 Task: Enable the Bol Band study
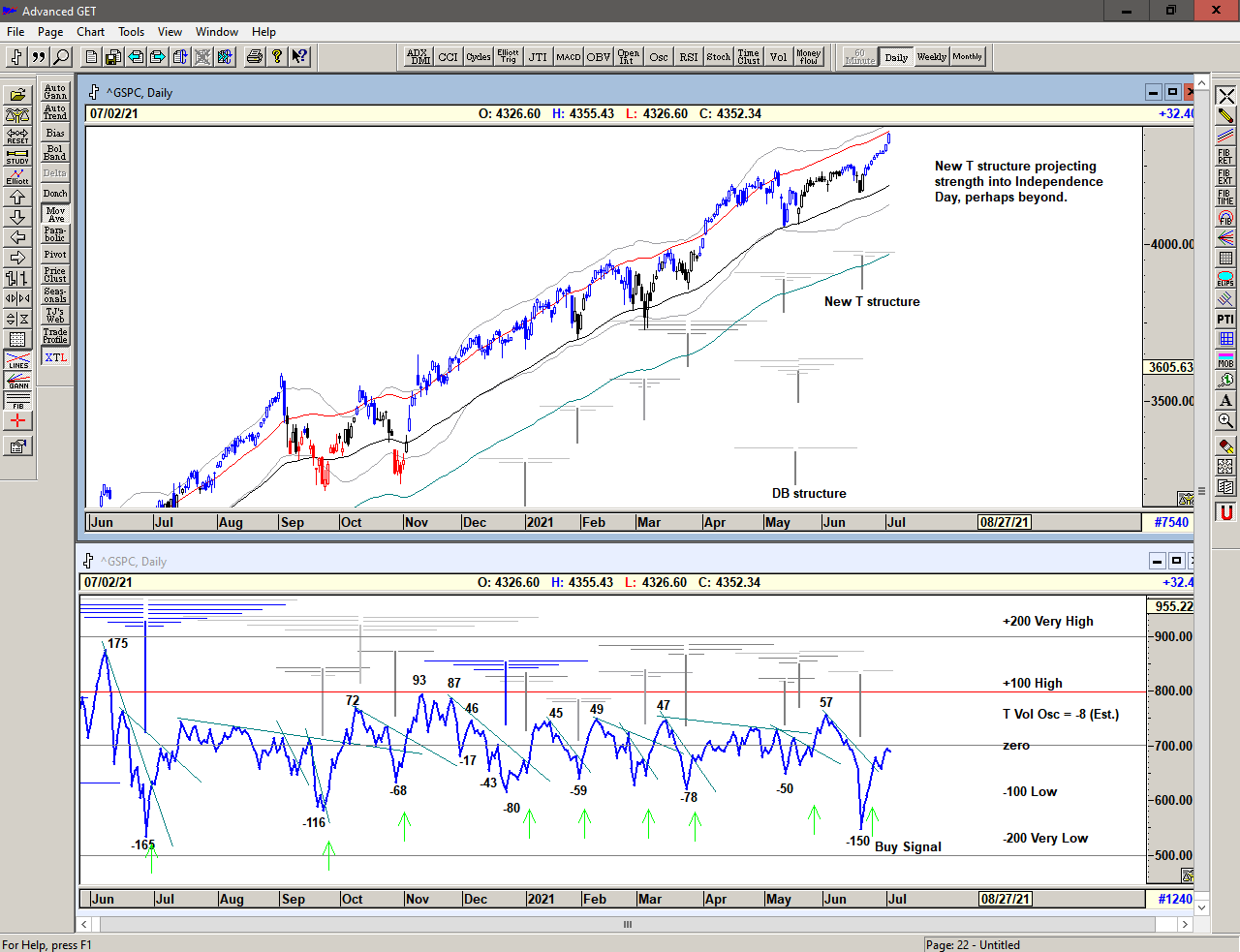(55, 153)
